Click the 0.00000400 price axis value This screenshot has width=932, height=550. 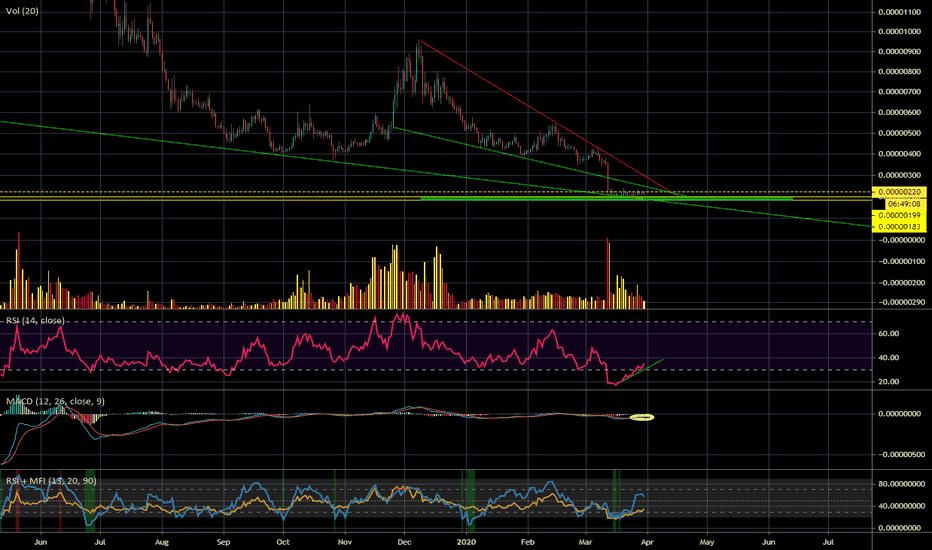click(900, 154)
